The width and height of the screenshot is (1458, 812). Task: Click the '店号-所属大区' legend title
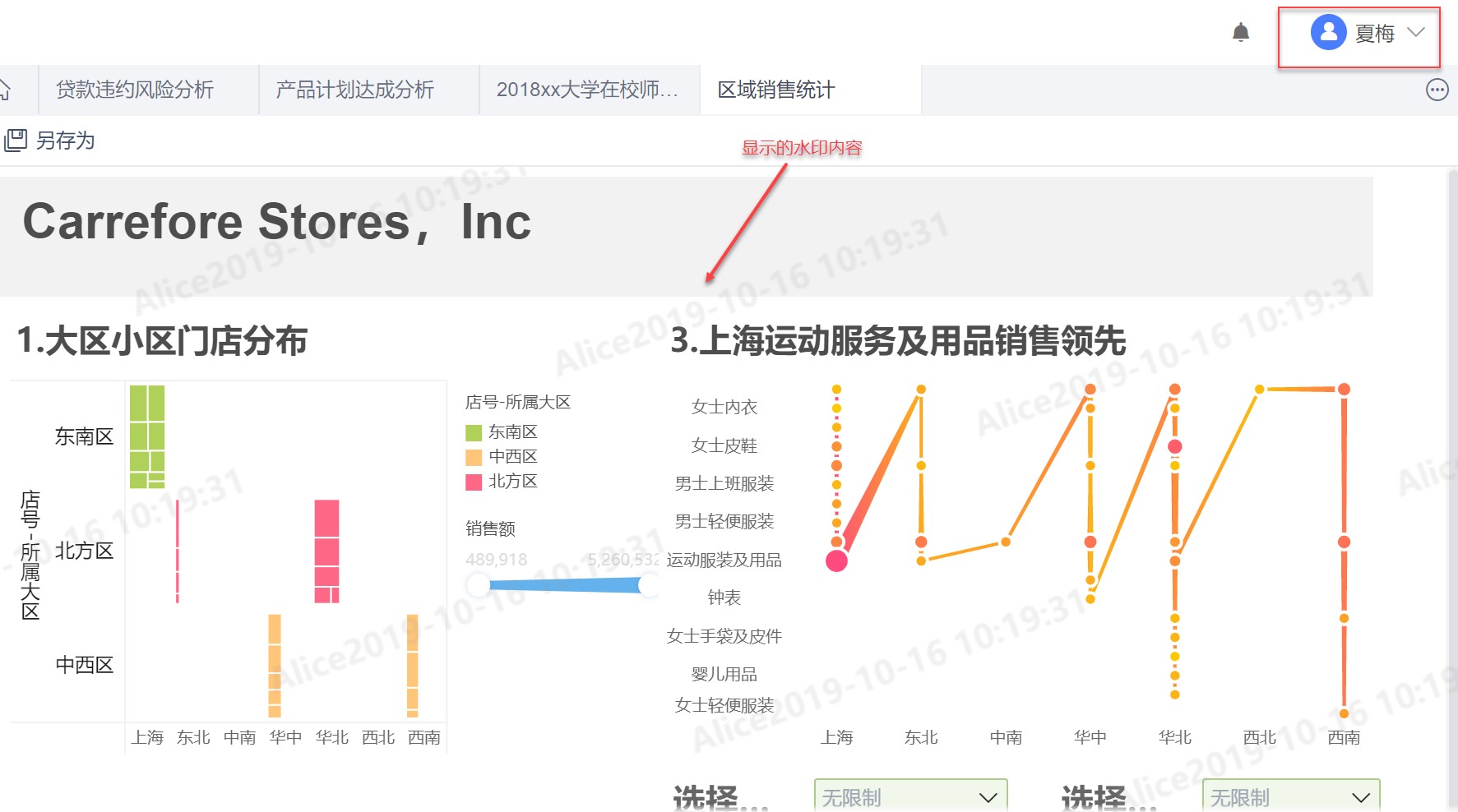tap(518, 402)
